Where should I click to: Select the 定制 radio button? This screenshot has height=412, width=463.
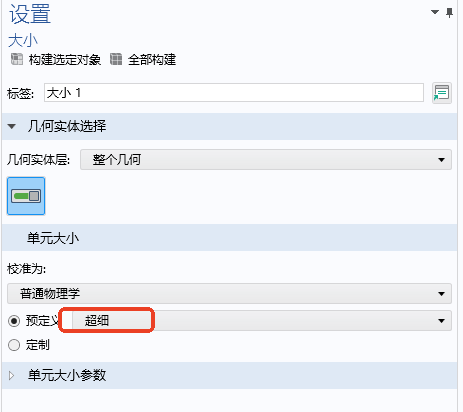click(14, 345)
